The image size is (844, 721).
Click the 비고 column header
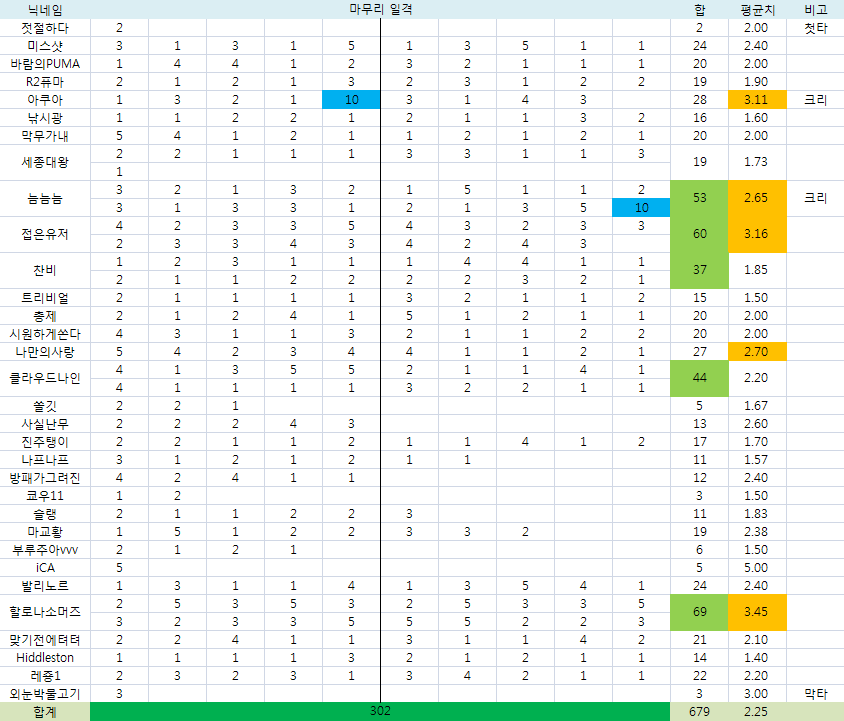click(815, 9)
